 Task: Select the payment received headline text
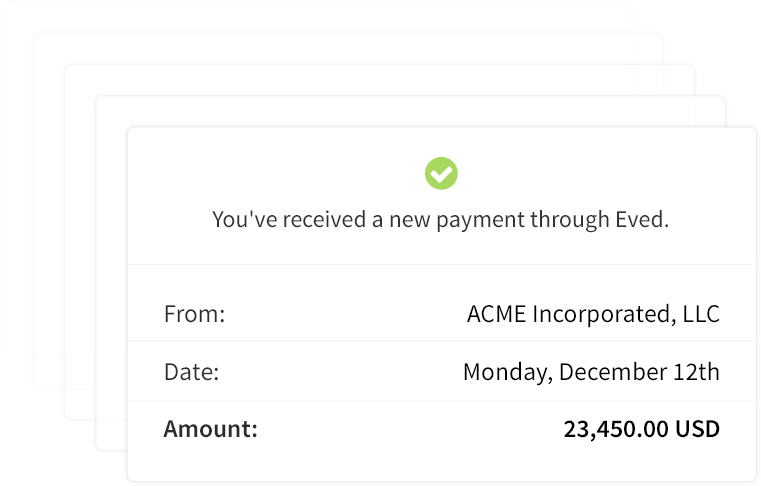[441, 219]
